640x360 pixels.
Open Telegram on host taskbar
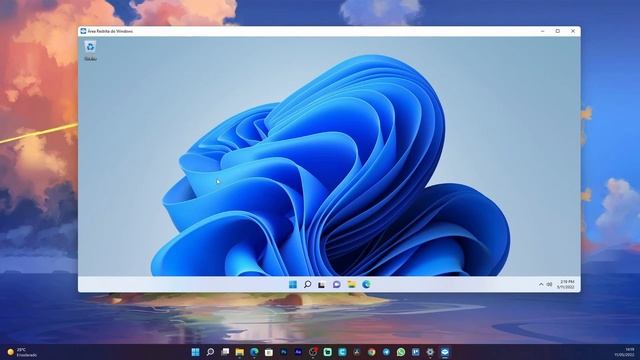pos(386,352)
